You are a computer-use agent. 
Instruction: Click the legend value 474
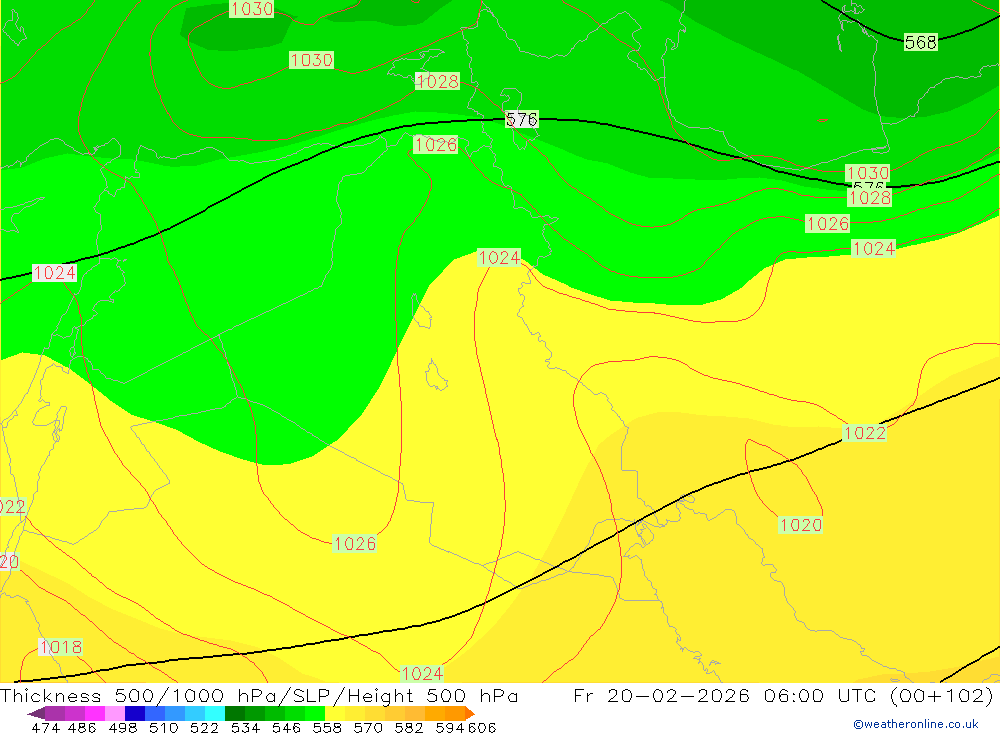tap(45, 728)
